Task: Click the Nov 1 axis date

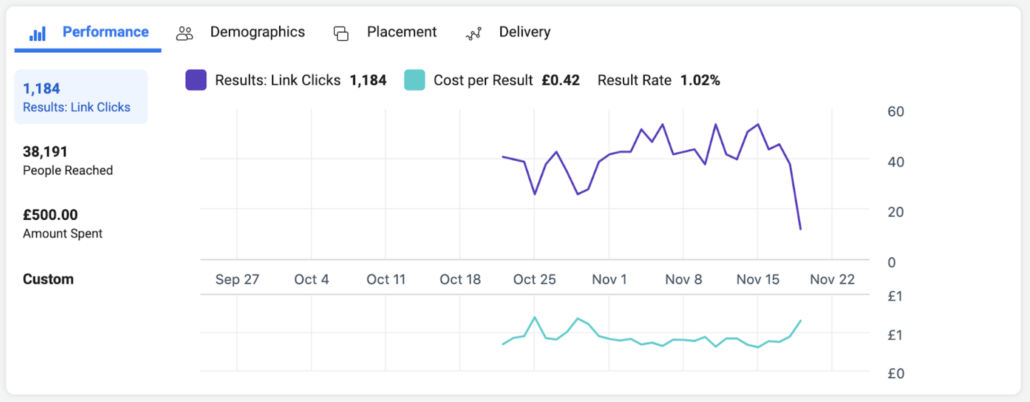Action: [x=609, y=279]
